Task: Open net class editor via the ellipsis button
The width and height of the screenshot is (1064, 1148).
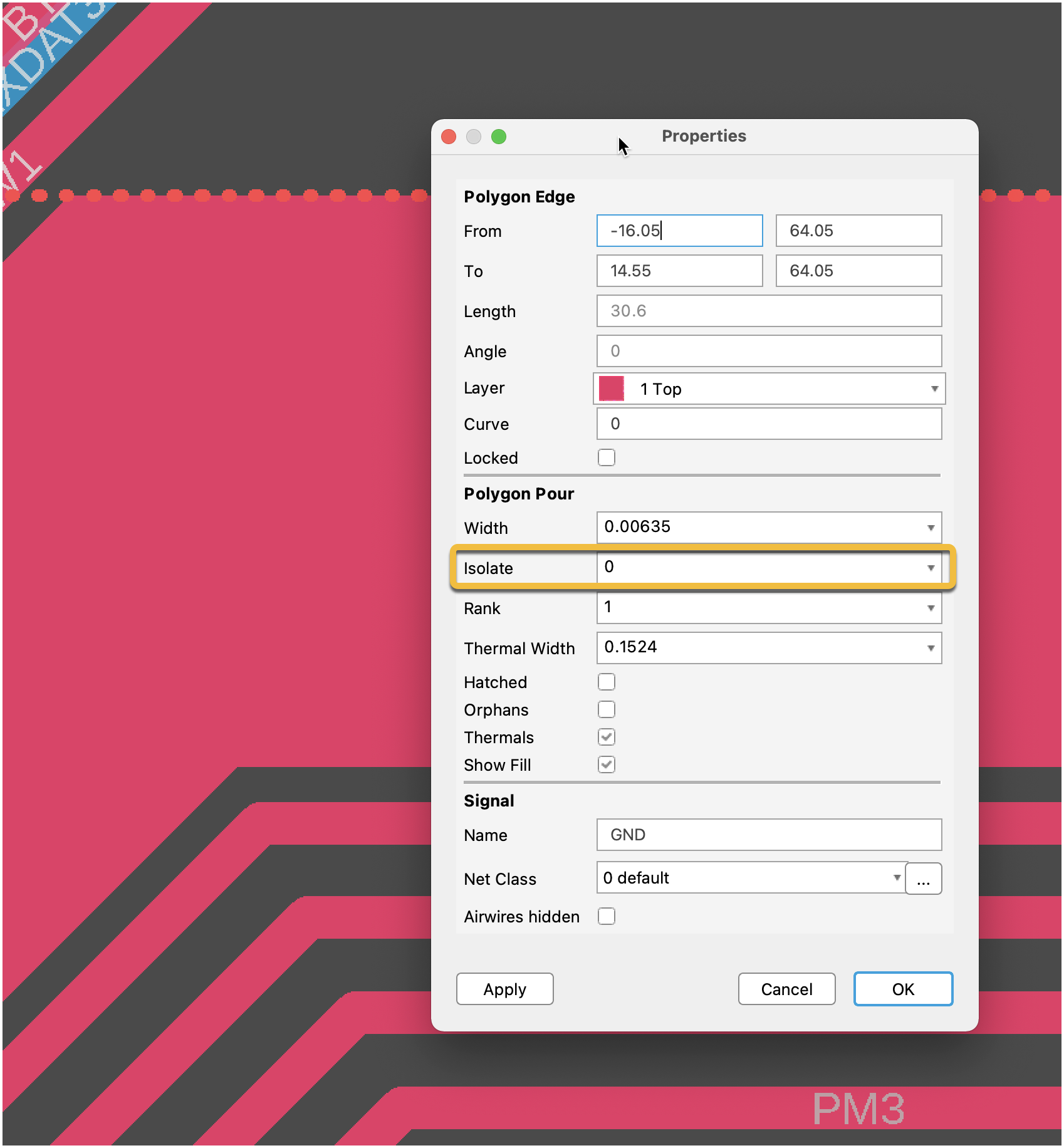Action: pyautogui.click(x=924, y=878)
